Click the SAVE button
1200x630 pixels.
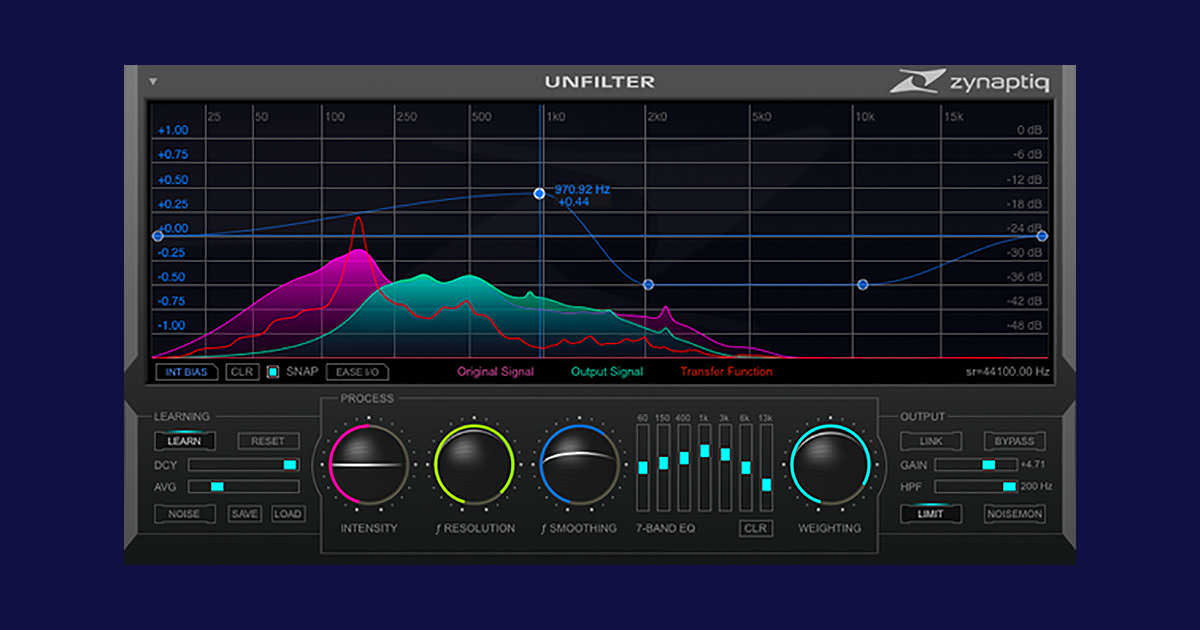[x=244, y=514]
